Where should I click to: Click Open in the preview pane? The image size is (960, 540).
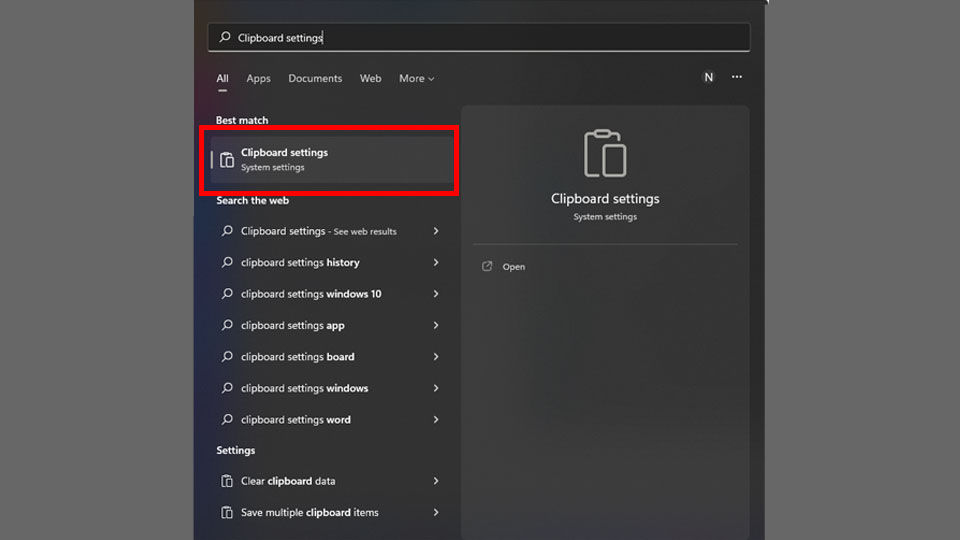tap(513, 267)
